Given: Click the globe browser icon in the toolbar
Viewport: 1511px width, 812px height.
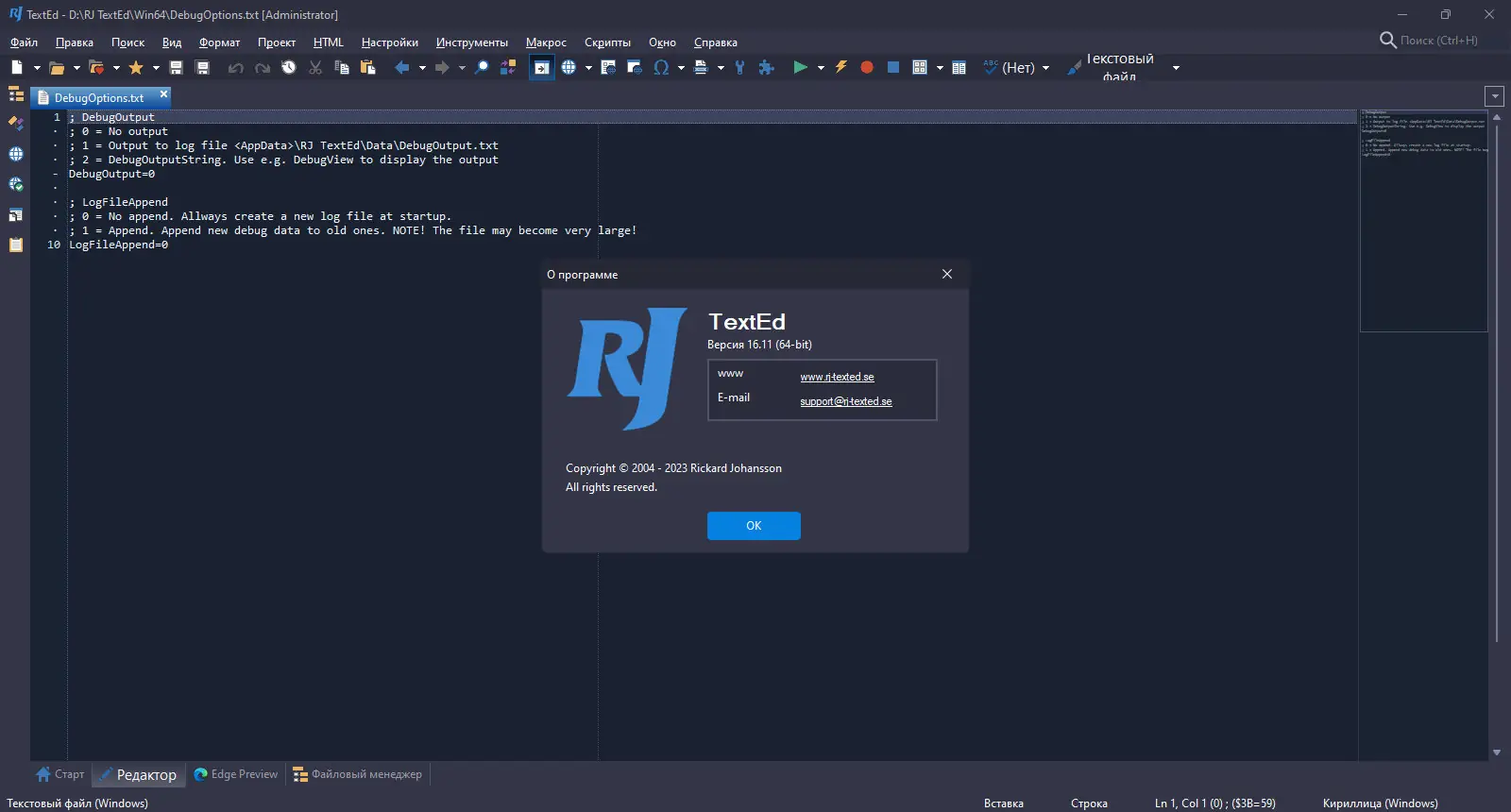Looking at the screenshot, I should pyautogui.click(x=569, y=67).
